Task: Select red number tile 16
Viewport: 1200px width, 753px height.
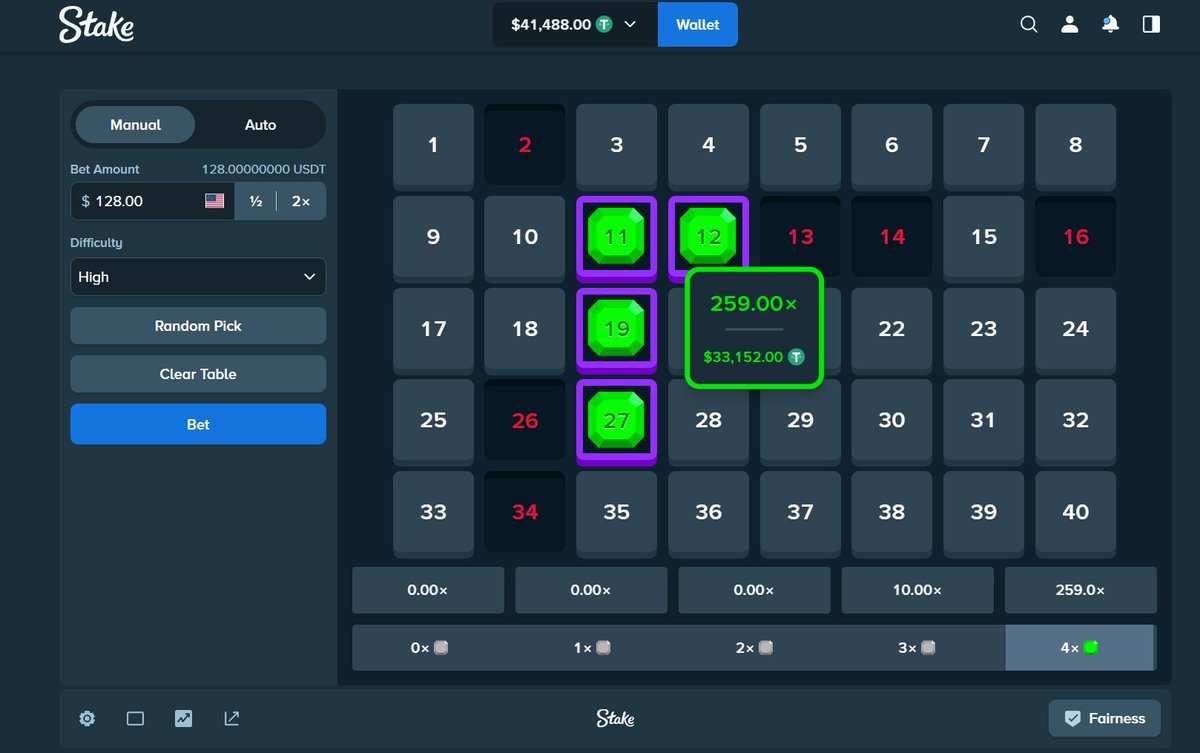Action: [x=1075, y=237]
